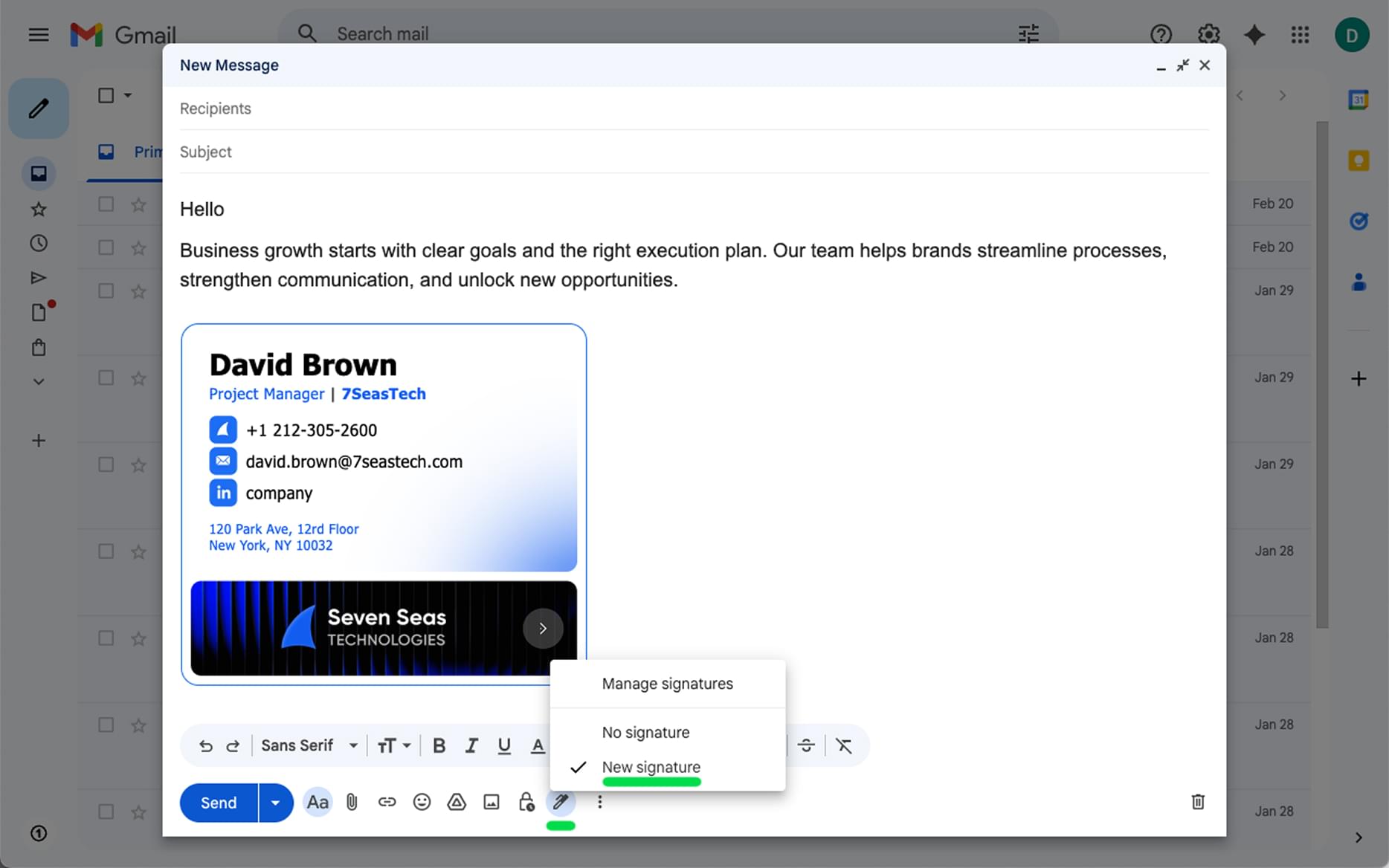Image resolution: width=1389 pixels, height=868 pixels.
Task: Click the Subject field
Action: [x=694, y=152]
